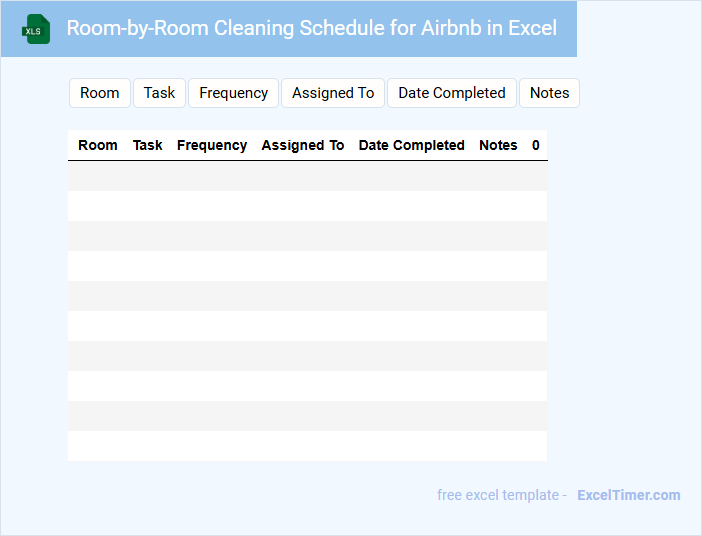Click the Room-by-Room Cleaning Schedule title
This screenshot has height=536, width=702.
pos(312,28)
